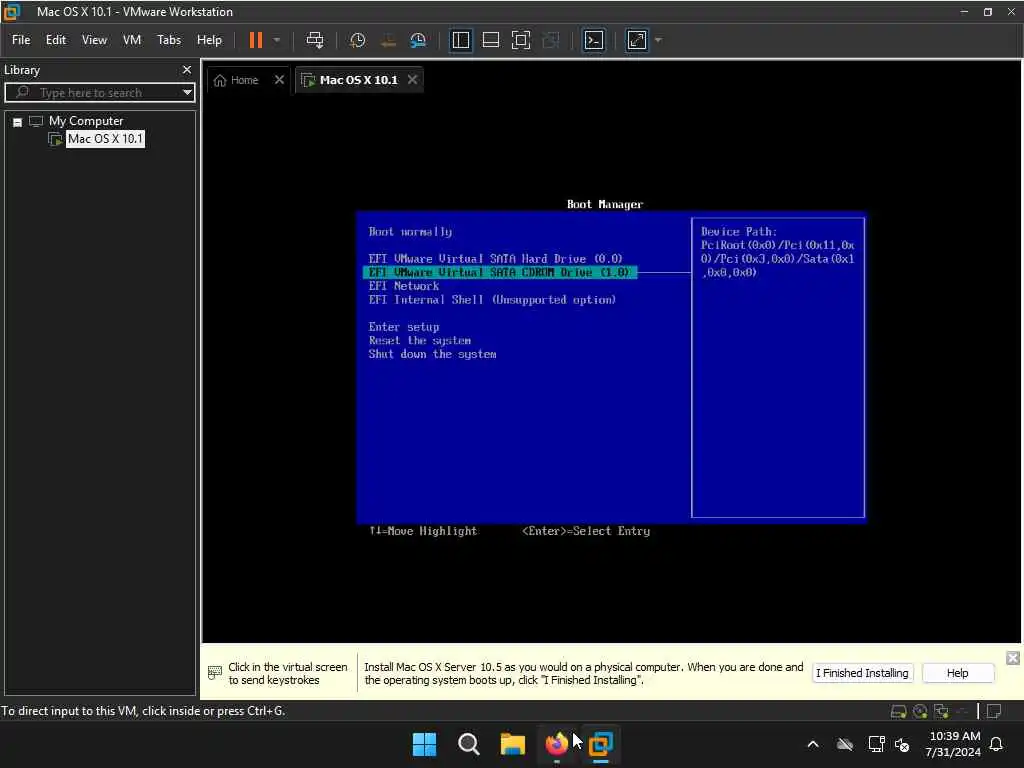Open the stretch display dropdown arrow

click(658, 40)
